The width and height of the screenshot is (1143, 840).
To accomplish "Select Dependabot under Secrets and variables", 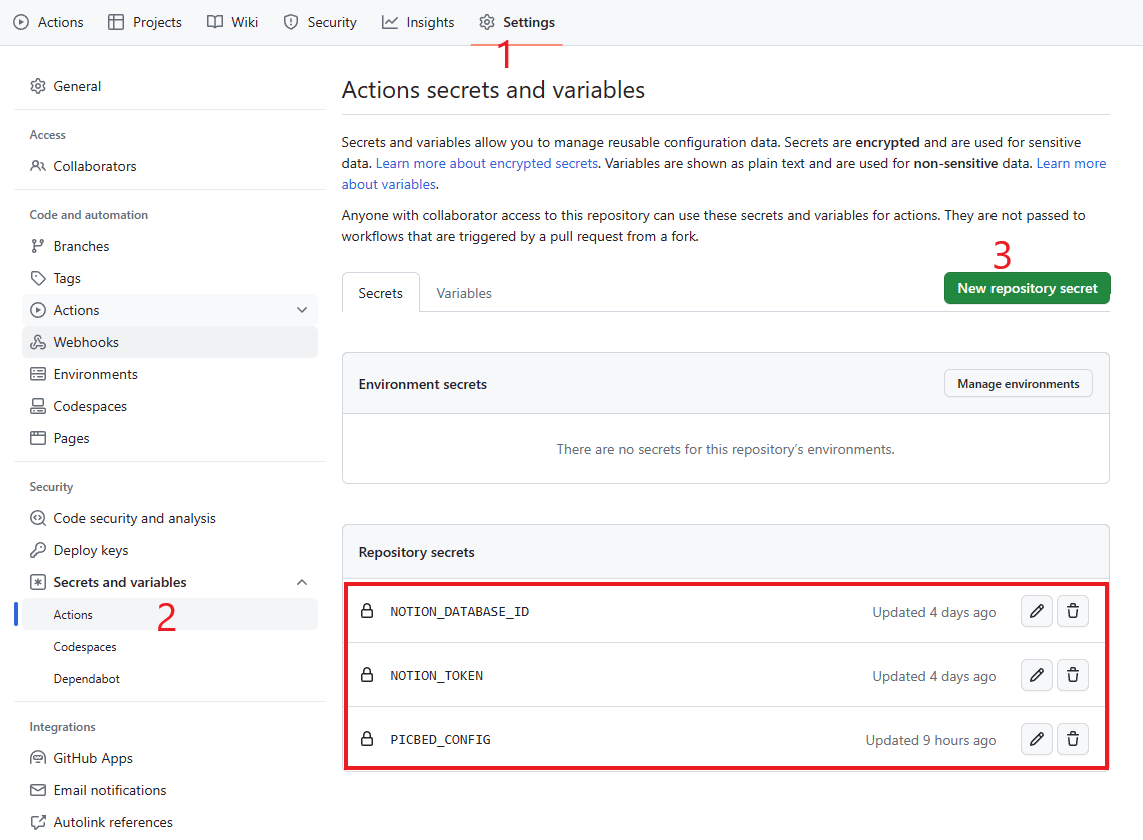I will click(x=170, y=679).
